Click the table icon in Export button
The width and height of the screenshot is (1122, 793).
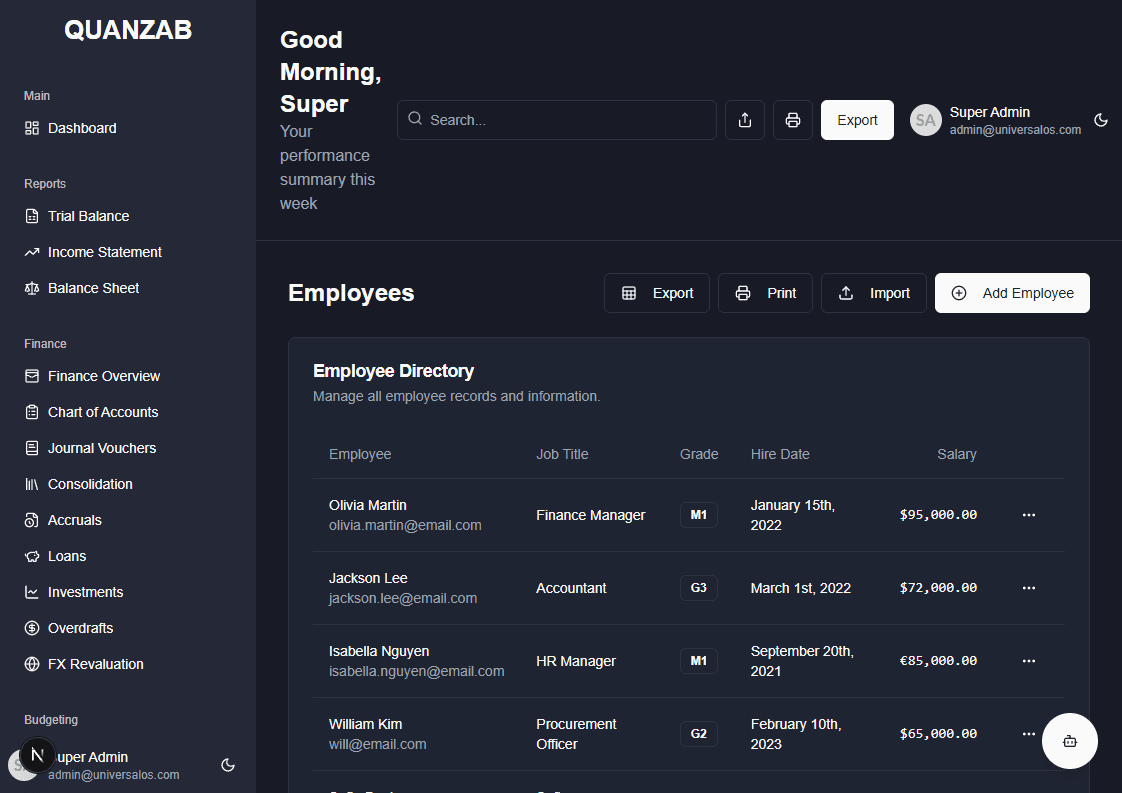coord(628,293)
